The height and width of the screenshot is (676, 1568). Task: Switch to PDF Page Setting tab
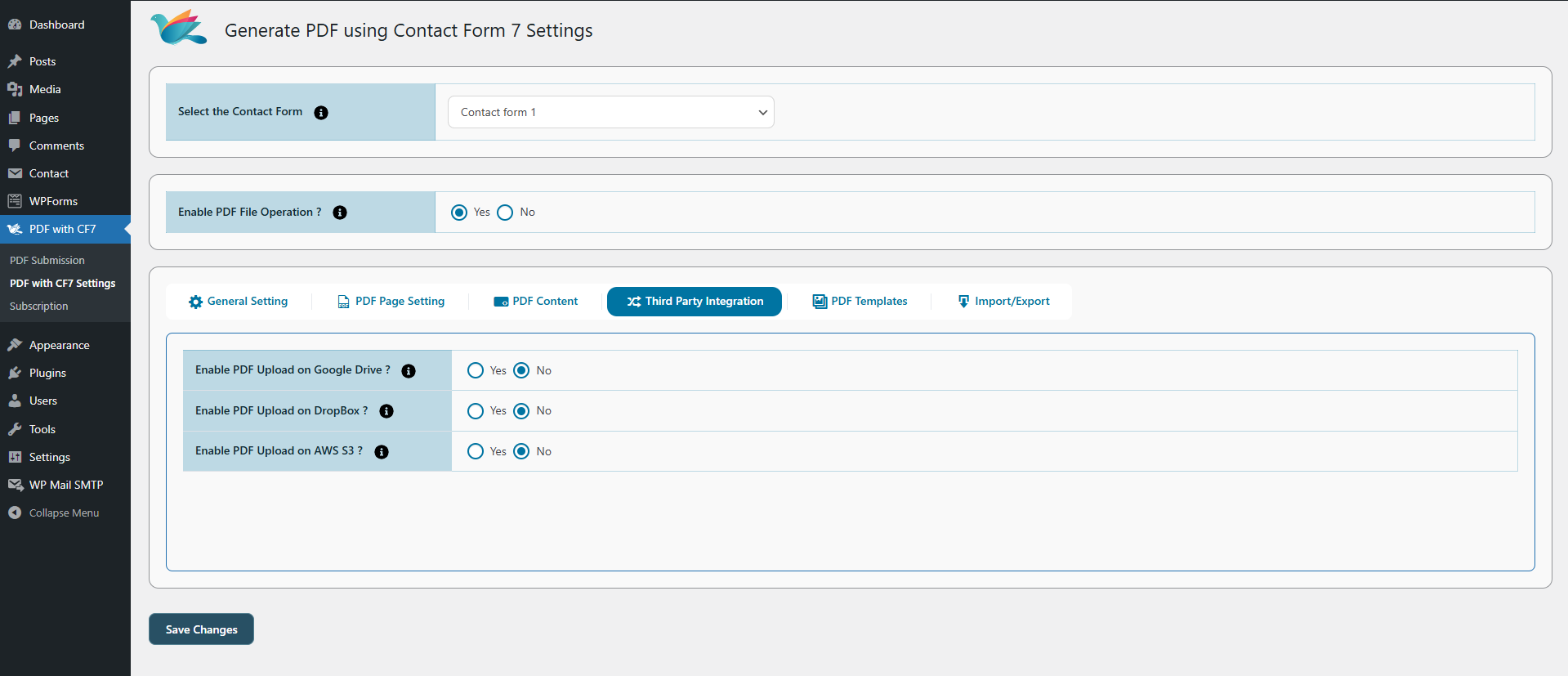[391, 302]
